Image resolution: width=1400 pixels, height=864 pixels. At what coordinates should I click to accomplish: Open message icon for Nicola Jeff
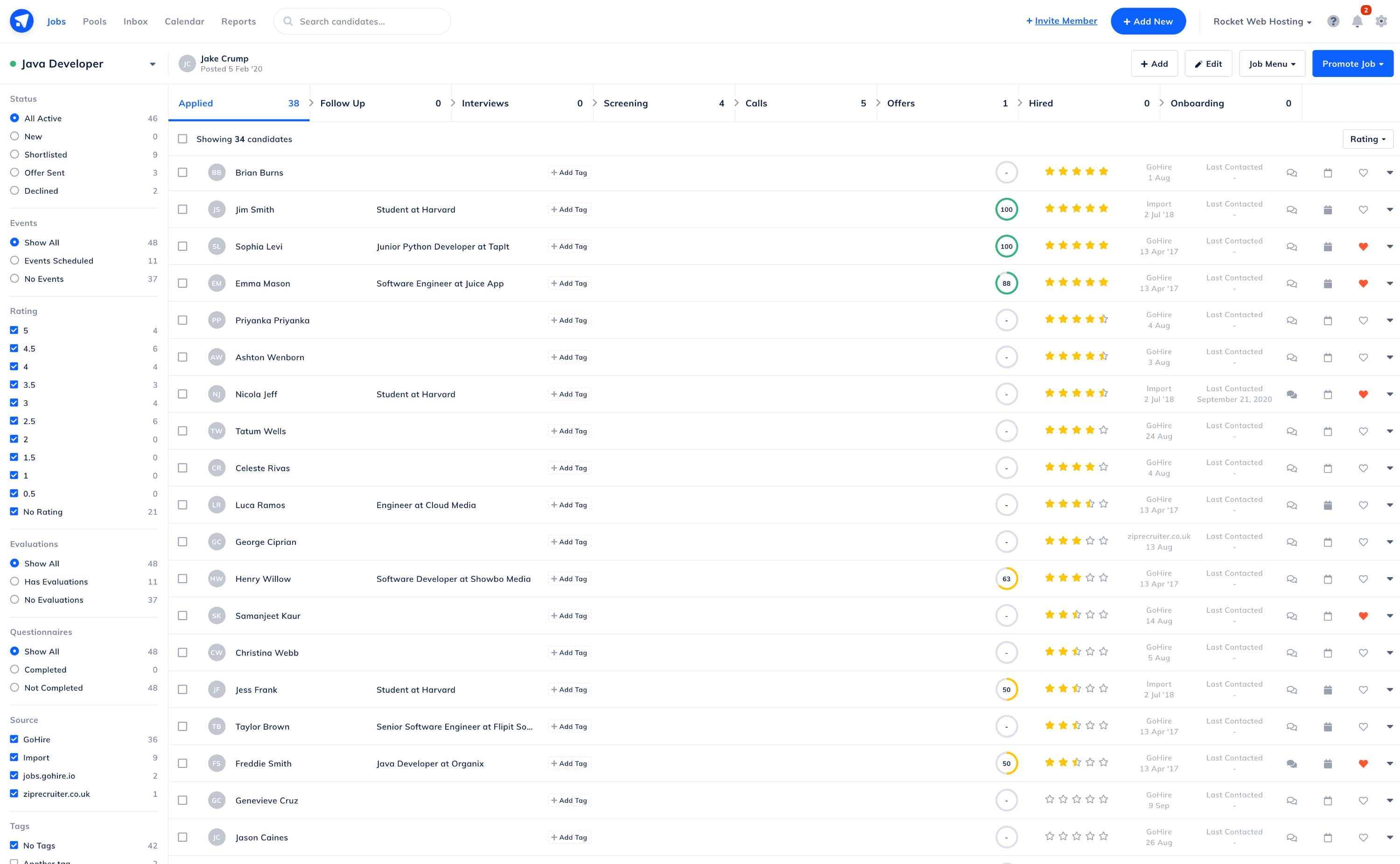tap(1291, 394)
